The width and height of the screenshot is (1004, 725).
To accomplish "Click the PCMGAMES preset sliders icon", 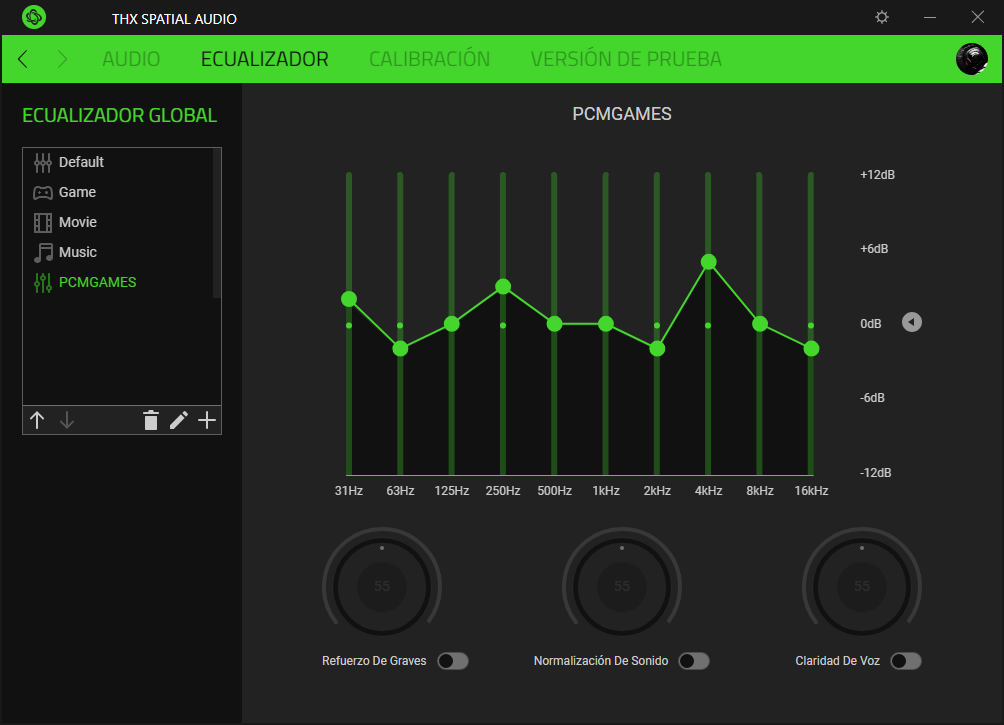I will click(43, 282).
